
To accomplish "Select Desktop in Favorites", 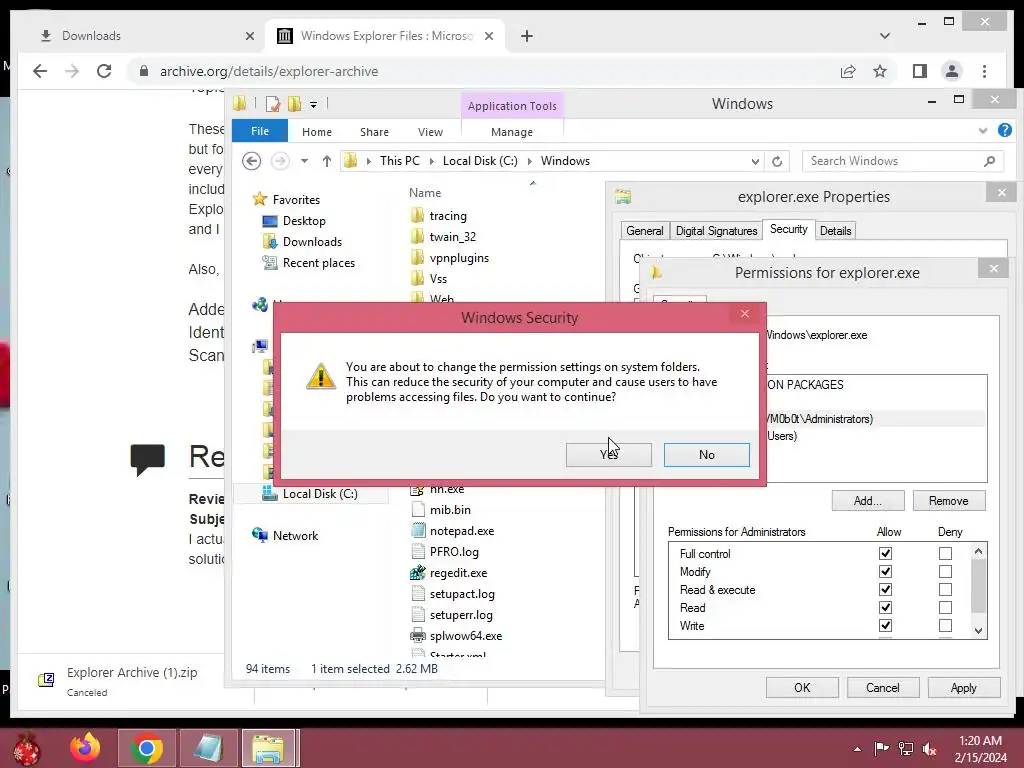I will tap(304, 221).
